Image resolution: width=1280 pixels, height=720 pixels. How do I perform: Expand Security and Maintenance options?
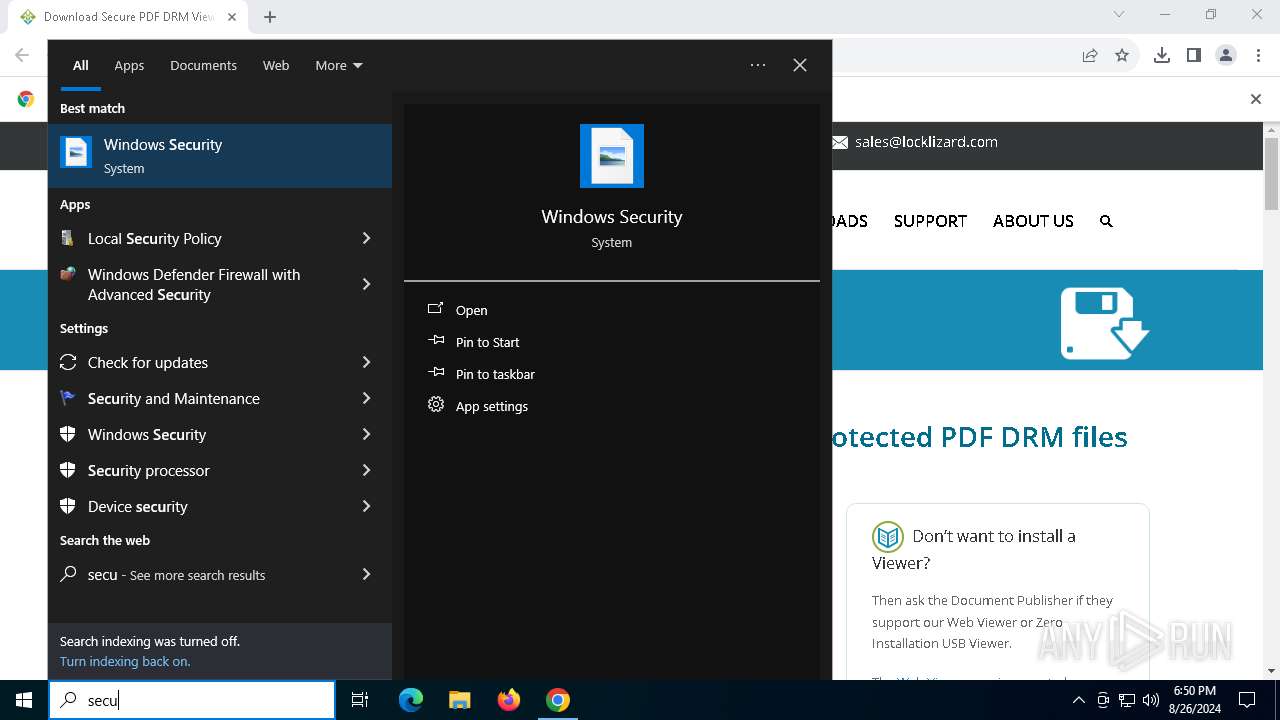(x=366, y=398)
